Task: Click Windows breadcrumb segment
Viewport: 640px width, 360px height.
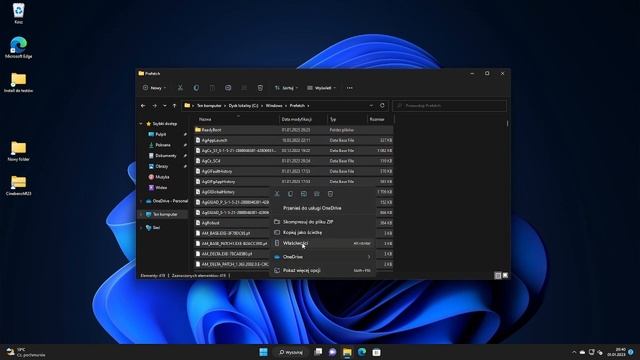Action: pyautogui.click(x=274, y=106)
